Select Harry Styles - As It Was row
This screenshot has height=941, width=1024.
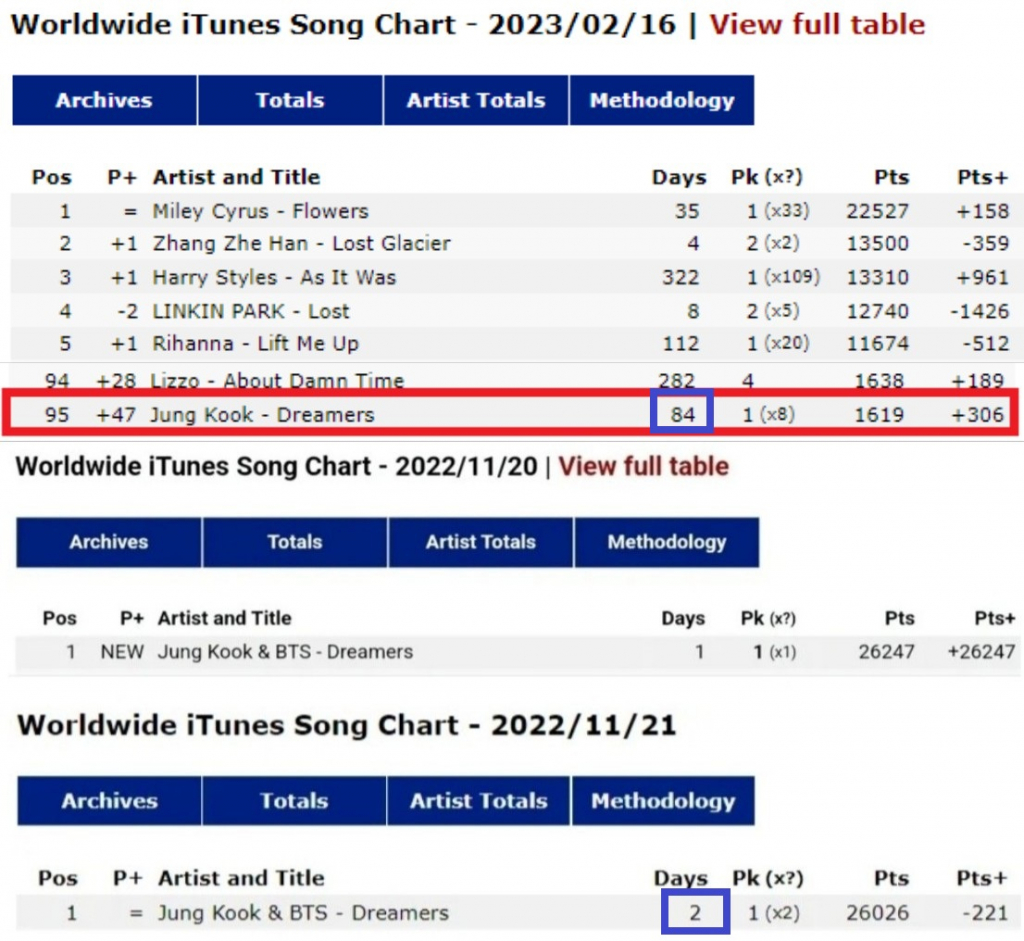517,277
